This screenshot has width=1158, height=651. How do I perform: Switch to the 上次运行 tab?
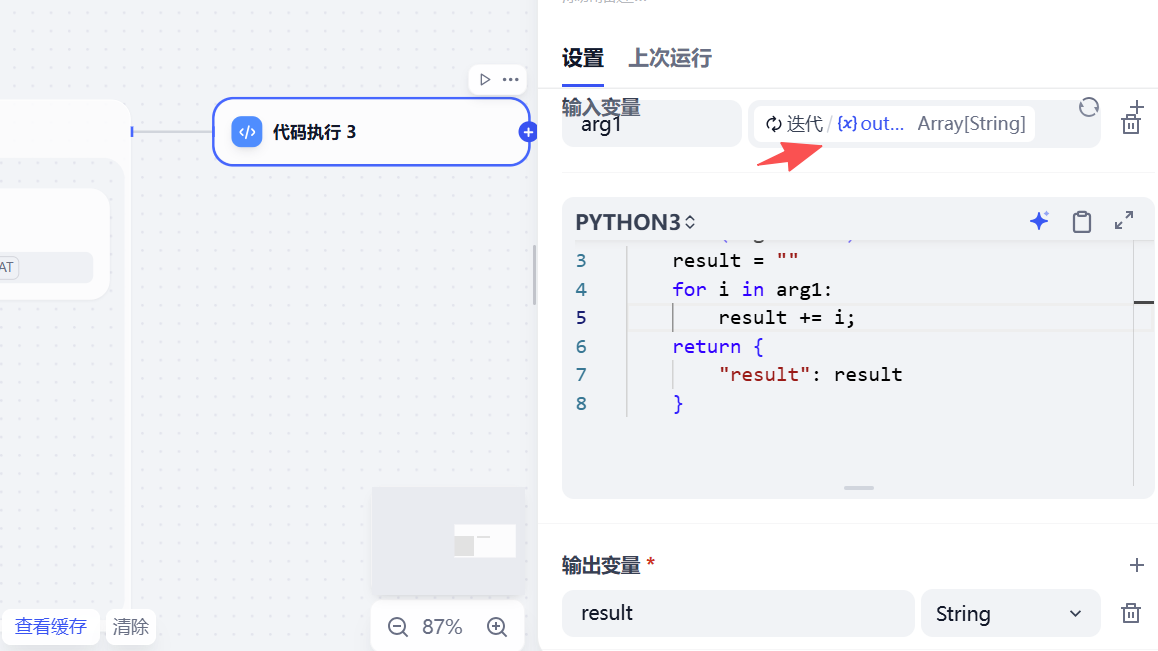(669, 58)
